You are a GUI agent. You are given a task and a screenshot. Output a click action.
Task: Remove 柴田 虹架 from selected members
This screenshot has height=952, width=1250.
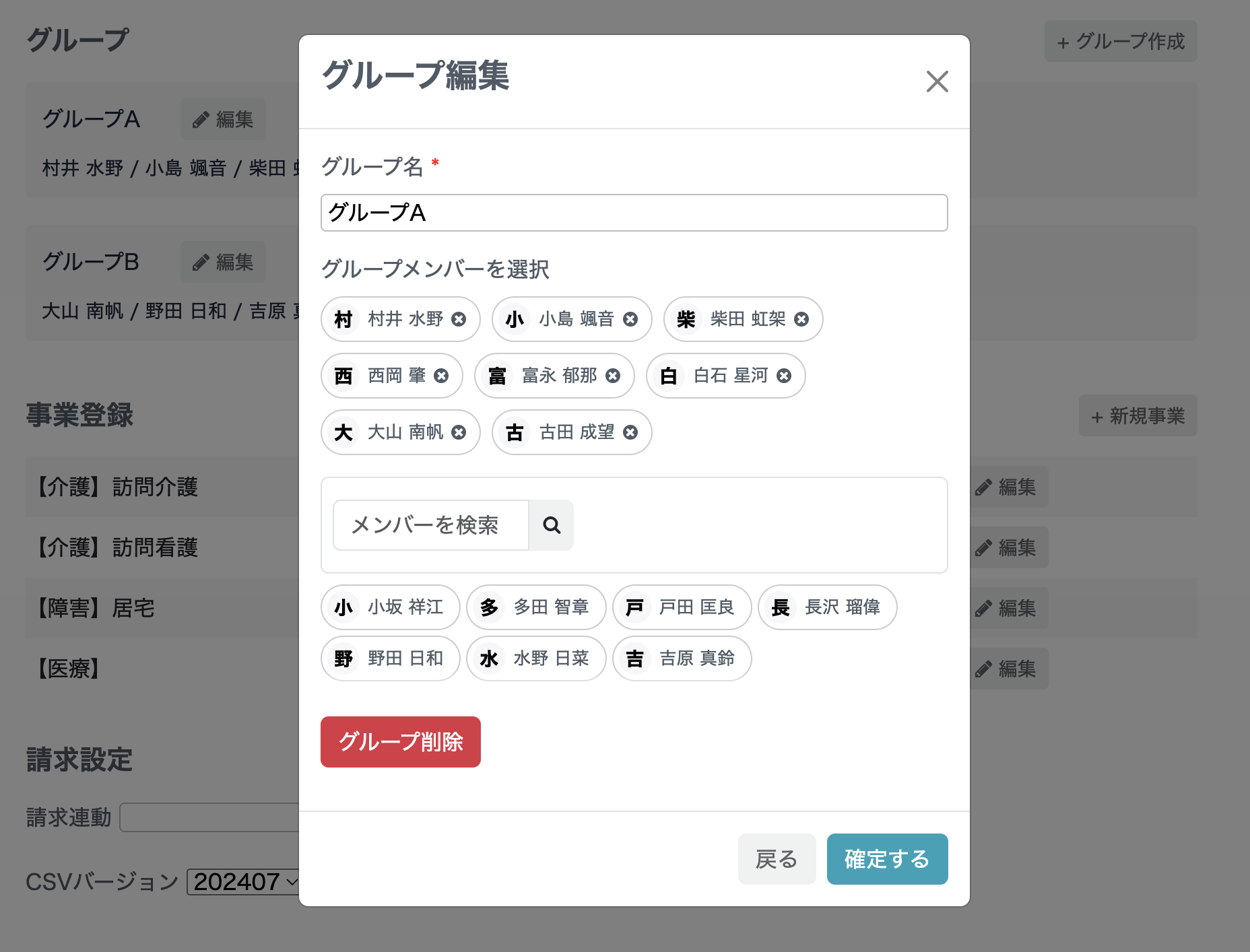[x=801, y=319]
